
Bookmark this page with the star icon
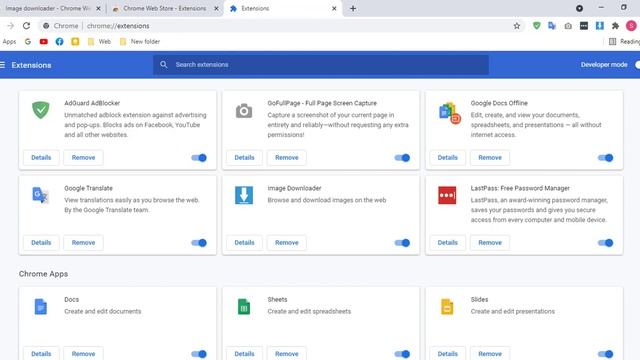pyautogui.click(x=517, y=26)
